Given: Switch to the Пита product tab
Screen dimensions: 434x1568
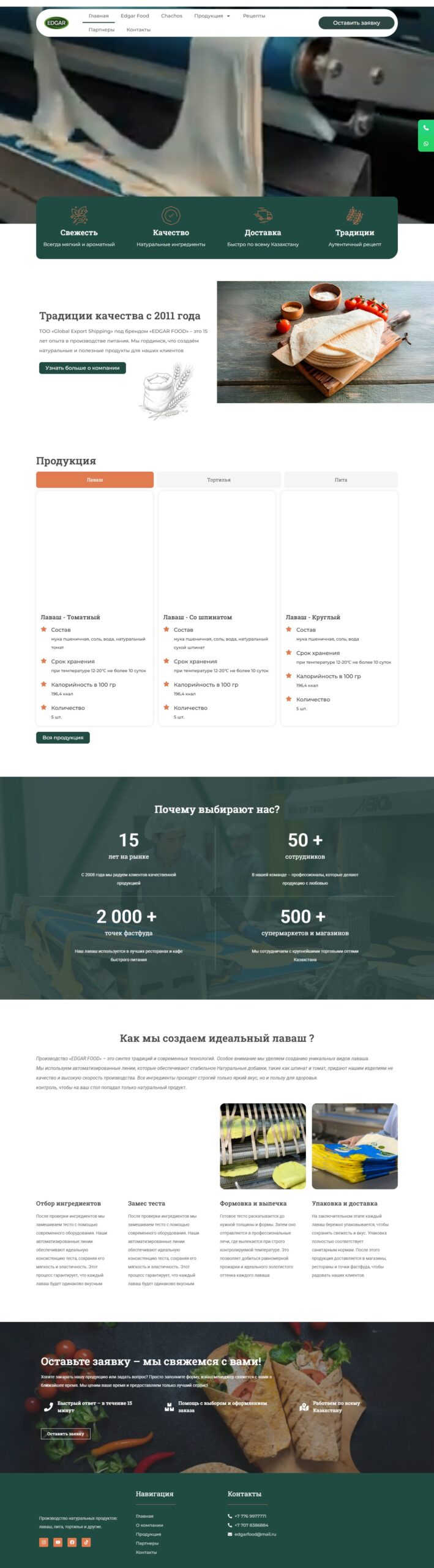Looking at the screenshot, I should tap(341, 480).
